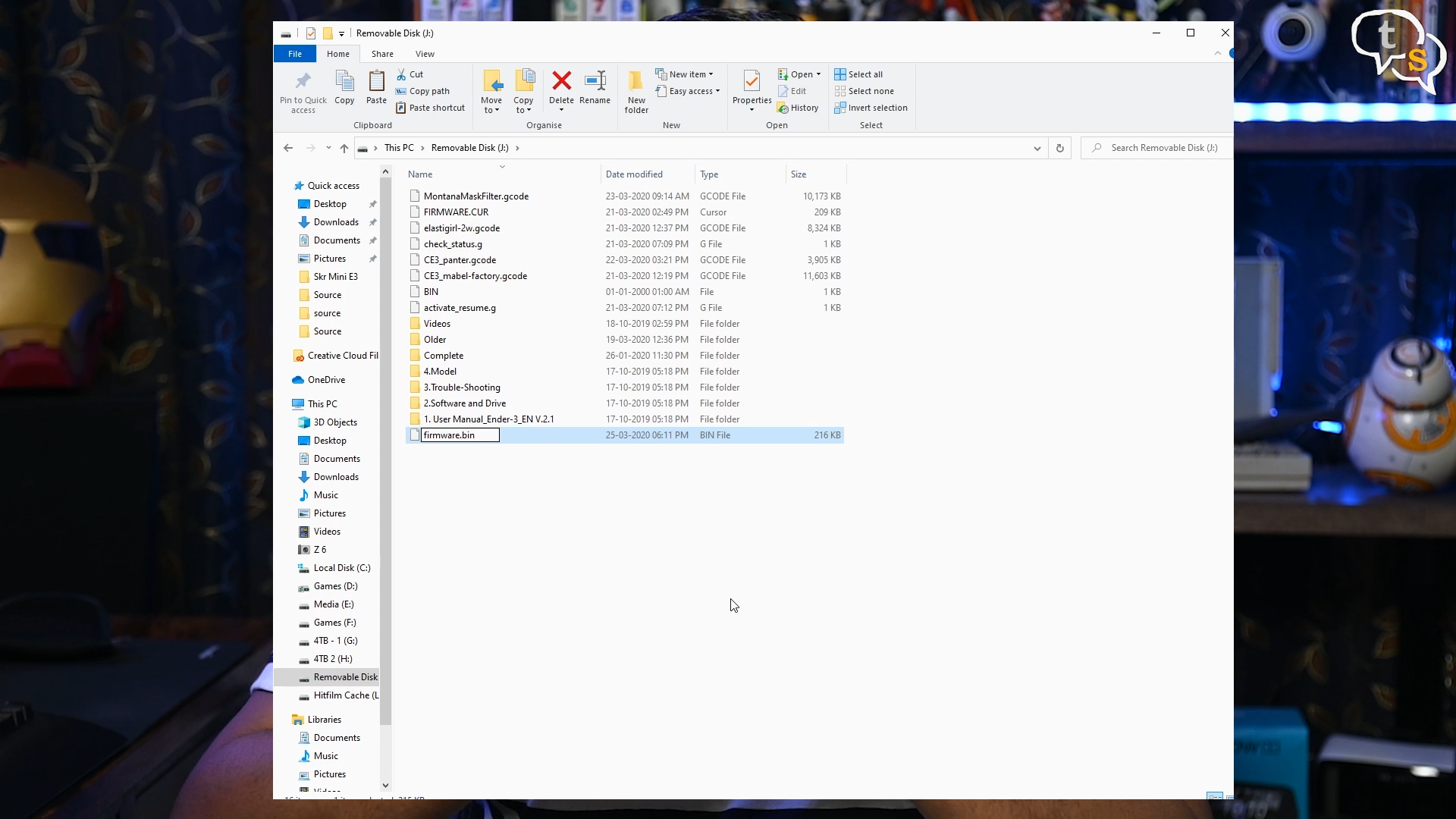Select the Older folder

[435, 340]
